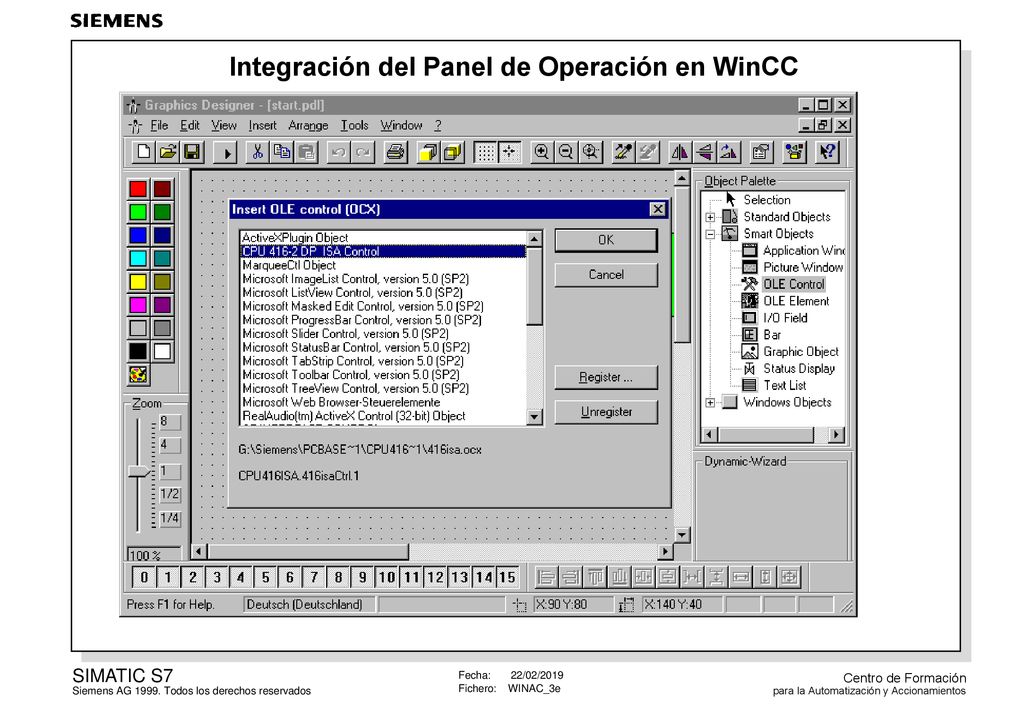
Task: Click zoom factor 8 button
Action: click(x=169, y=422)
